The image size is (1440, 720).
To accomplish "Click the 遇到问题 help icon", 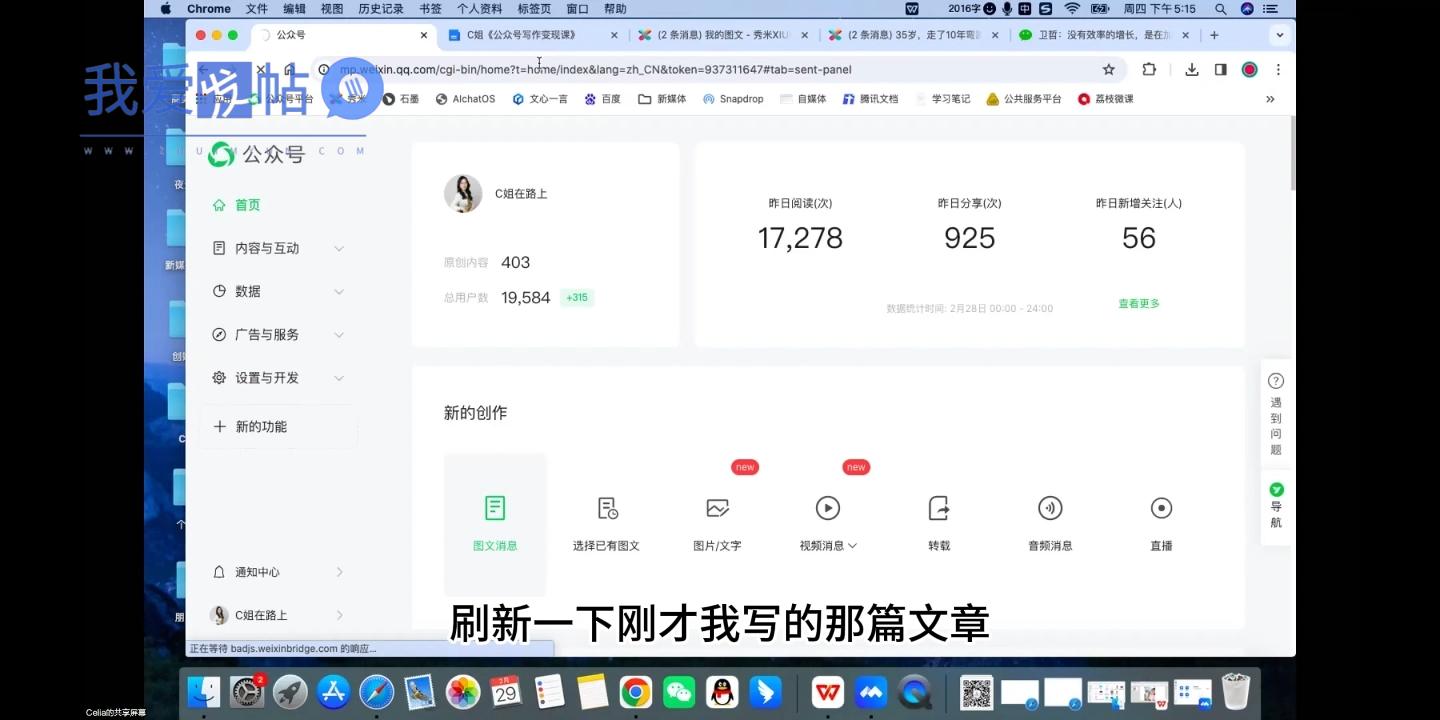I will (1276, 381).
